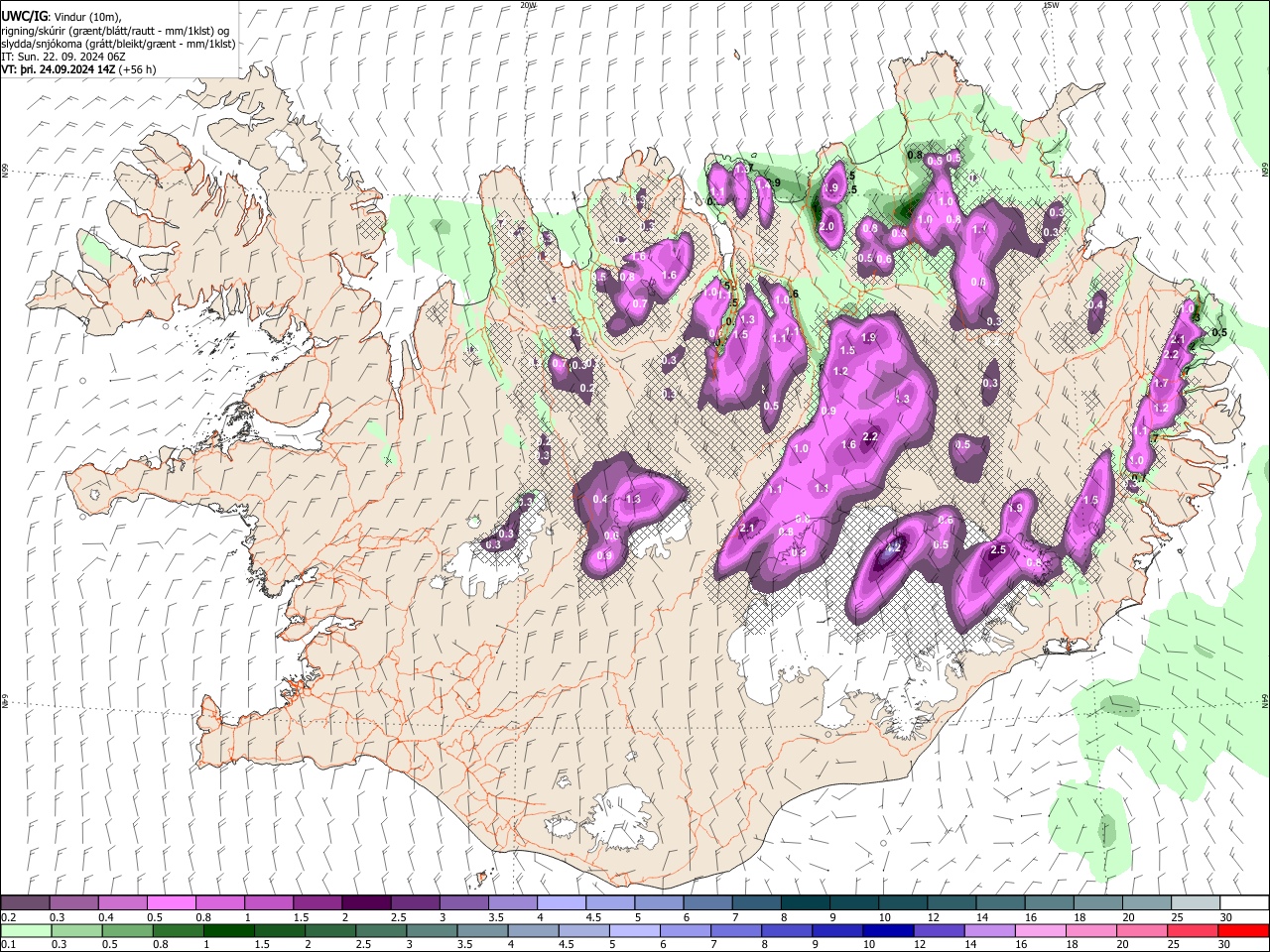Image resolution: width=1270 pixels, height=952 pixels.
Task: Pick lower legend swatch between 10 and 12
Action: (886, 930)
